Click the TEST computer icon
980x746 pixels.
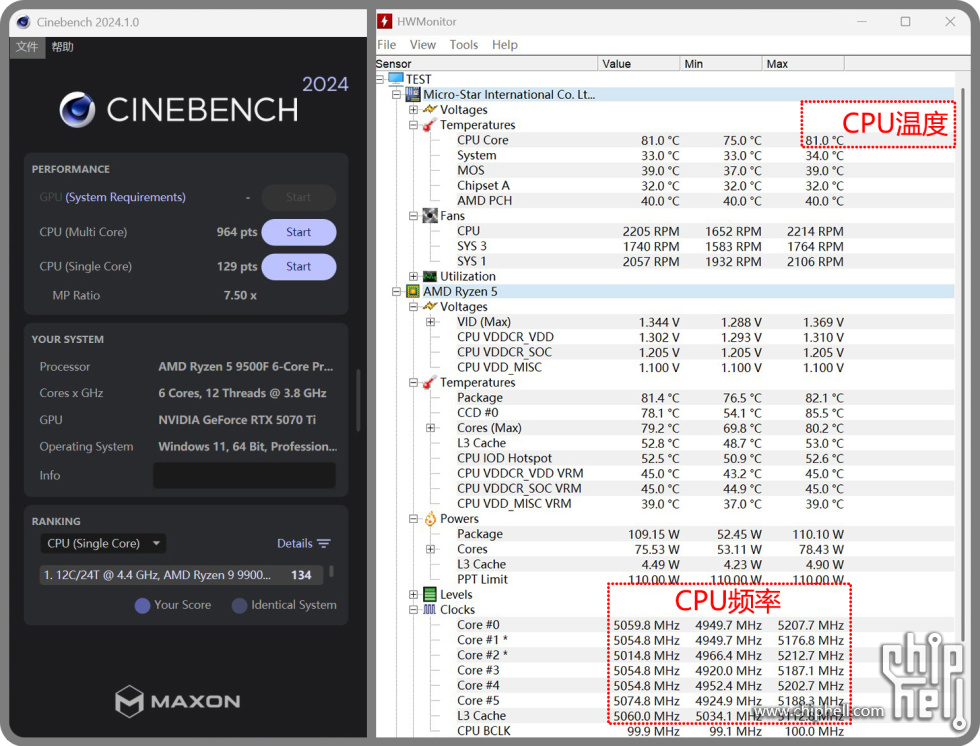coord(395,79)
